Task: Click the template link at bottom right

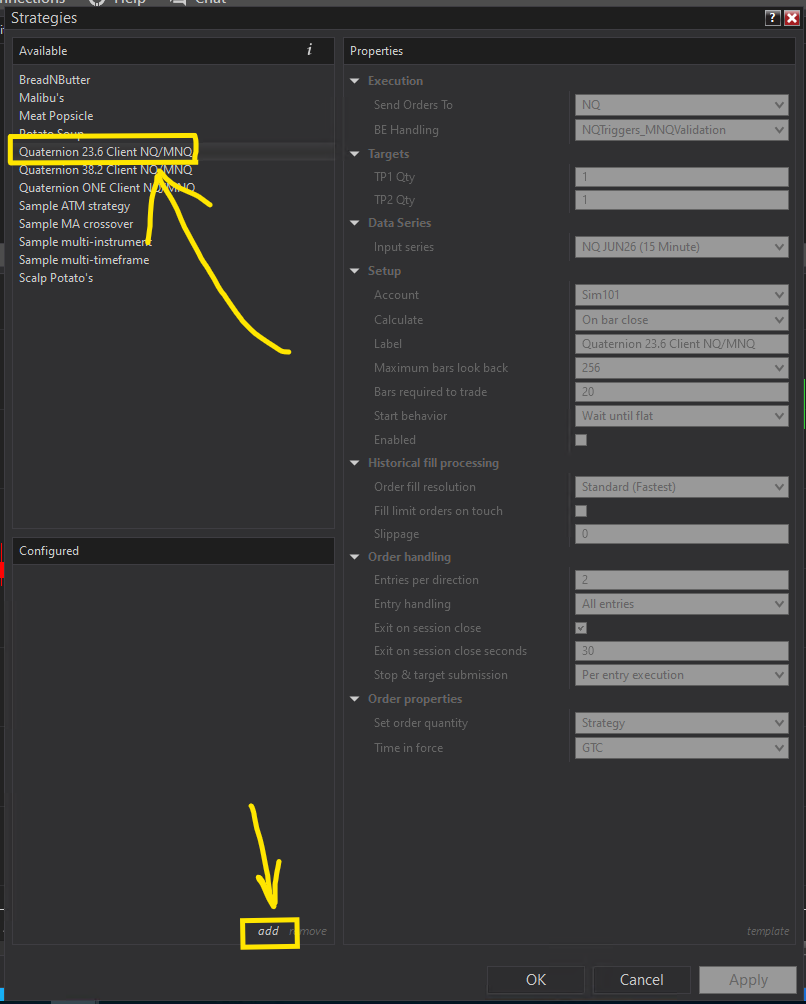Action: (x=767, y=931)
